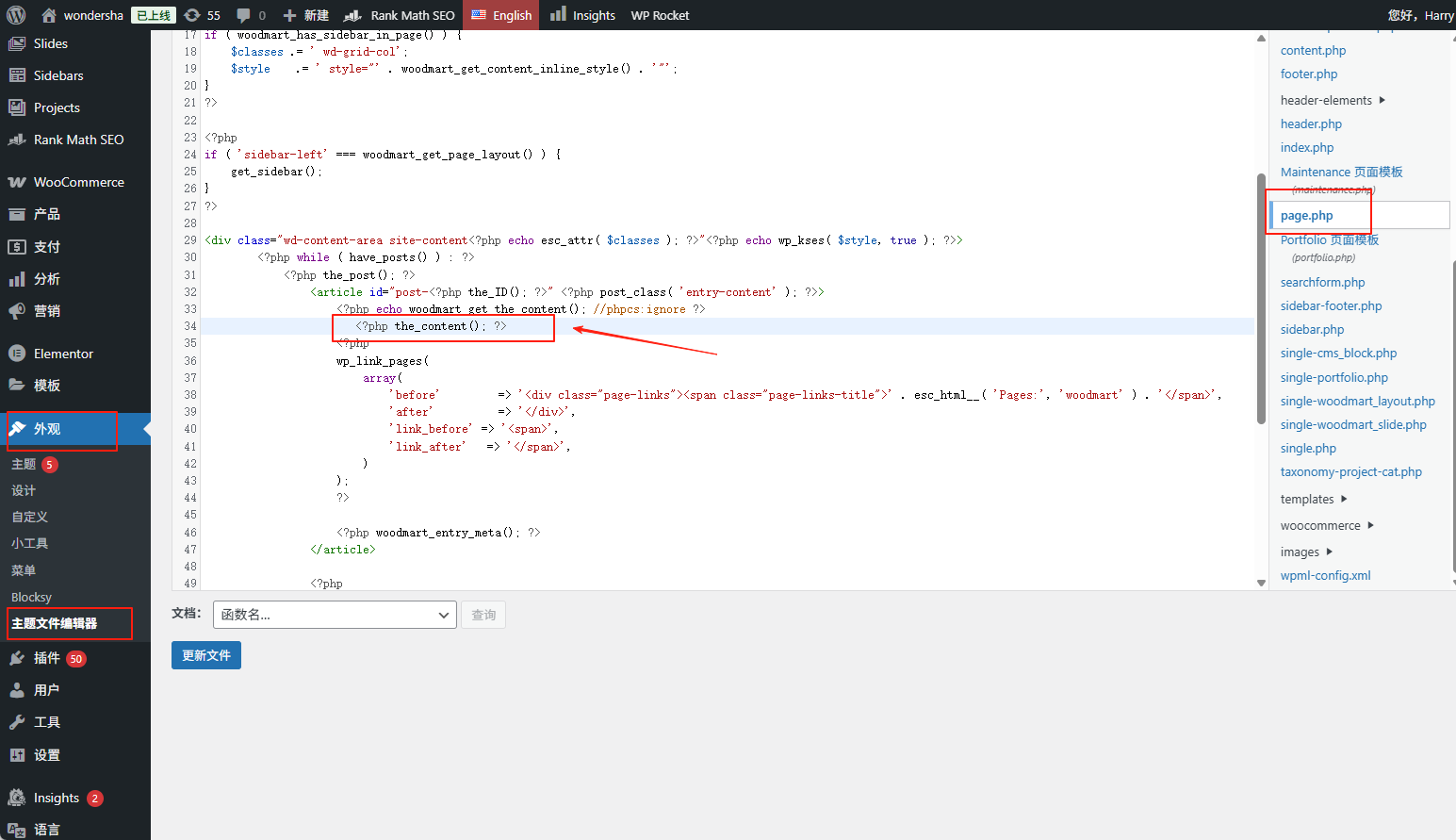The width and height of the screenshot is (1456, 840).
Task: Open WP Rocket admin bar menu
Action: (660, 15)
